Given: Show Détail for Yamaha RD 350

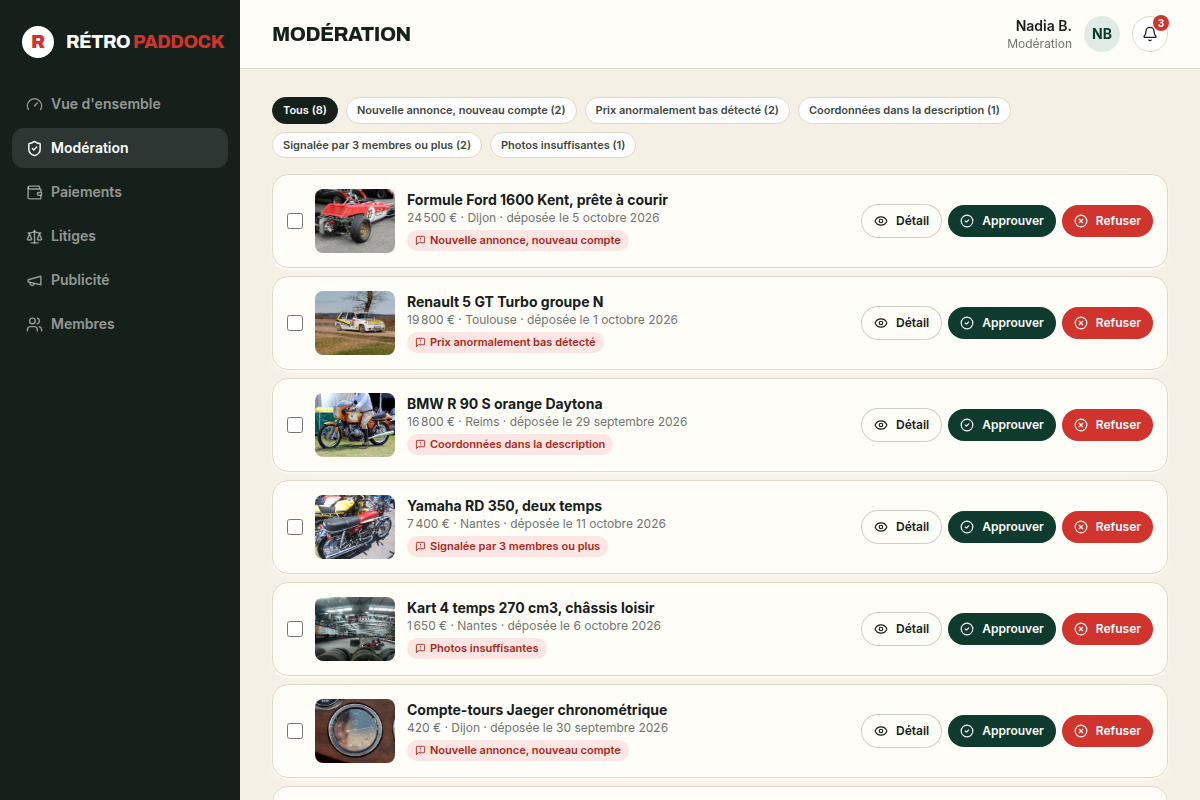Looking at the screenshot, I should tap(901, 527).
